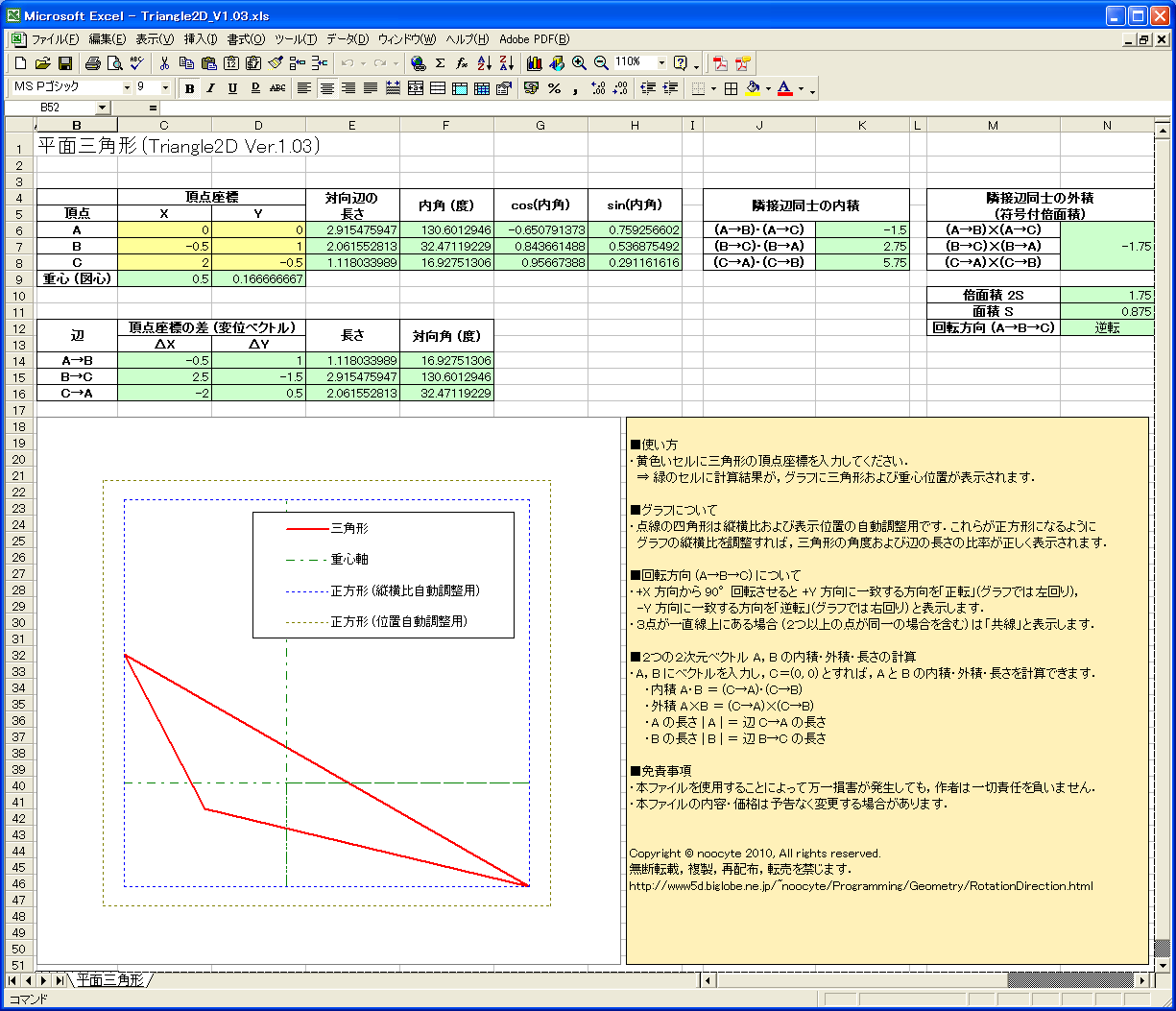1176x1011 pixels.
Task: Apply the red Font Color A
Action: coord(784,88)
